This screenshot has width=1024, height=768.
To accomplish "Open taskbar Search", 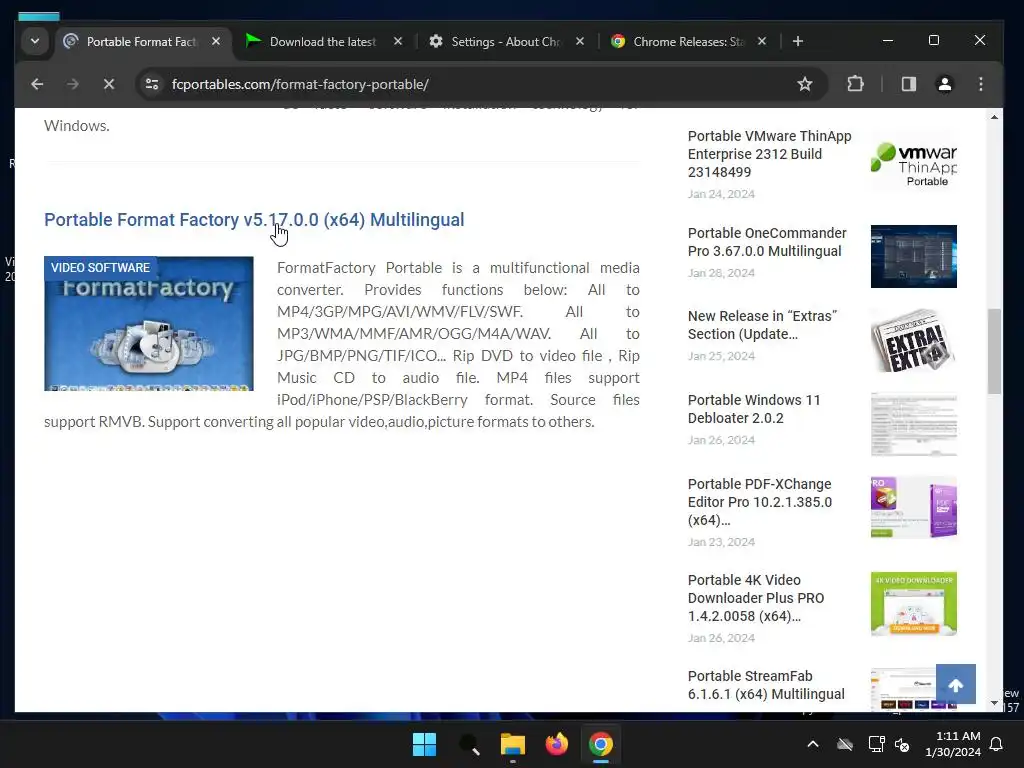I will (x=469, y=744).
